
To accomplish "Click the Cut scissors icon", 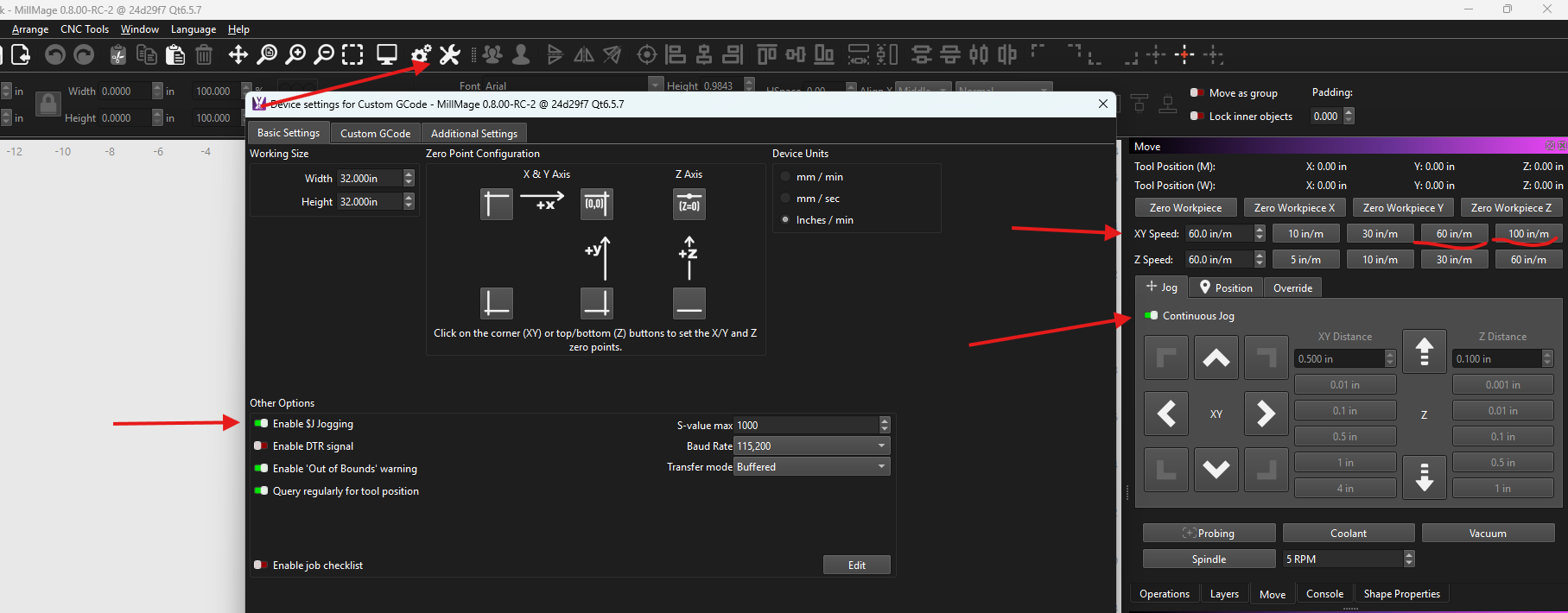I will pos(118,55).
